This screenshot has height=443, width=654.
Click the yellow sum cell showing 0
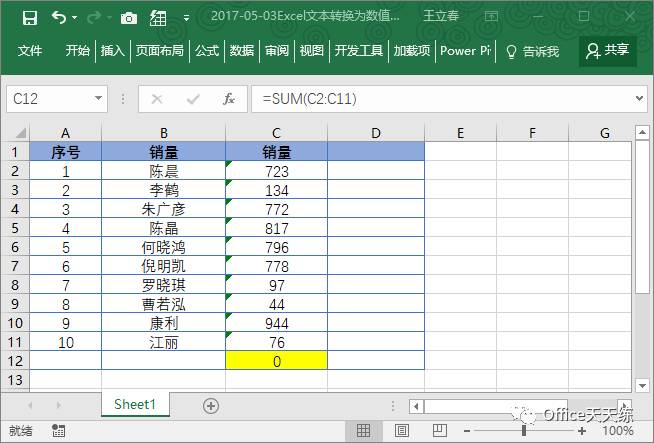277,361
